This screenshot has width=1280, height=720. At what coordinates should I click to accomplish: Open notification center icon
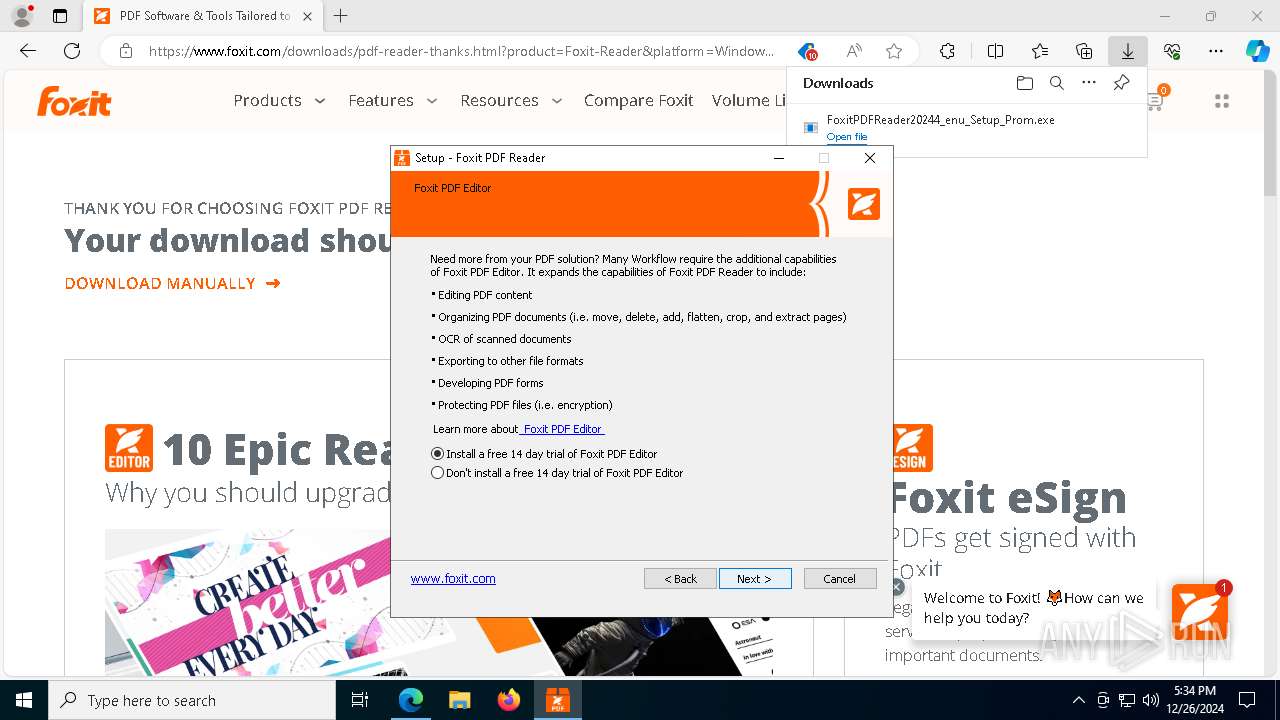(x=1247, y=700)
